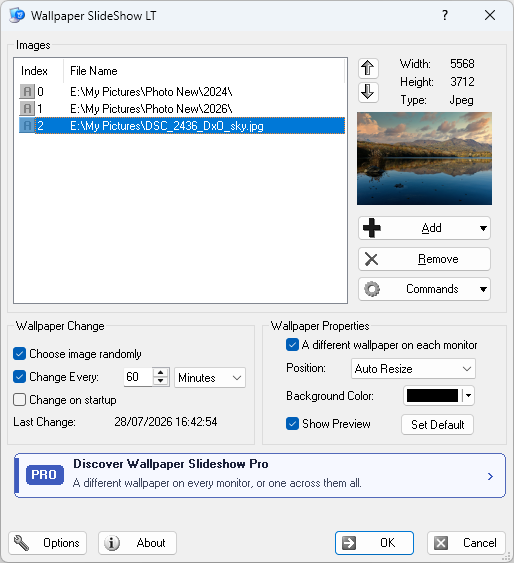Remove the selected image from list
The width and height of the screenshot is (514, 563).
pyautogui.click(x=424, y=259)
